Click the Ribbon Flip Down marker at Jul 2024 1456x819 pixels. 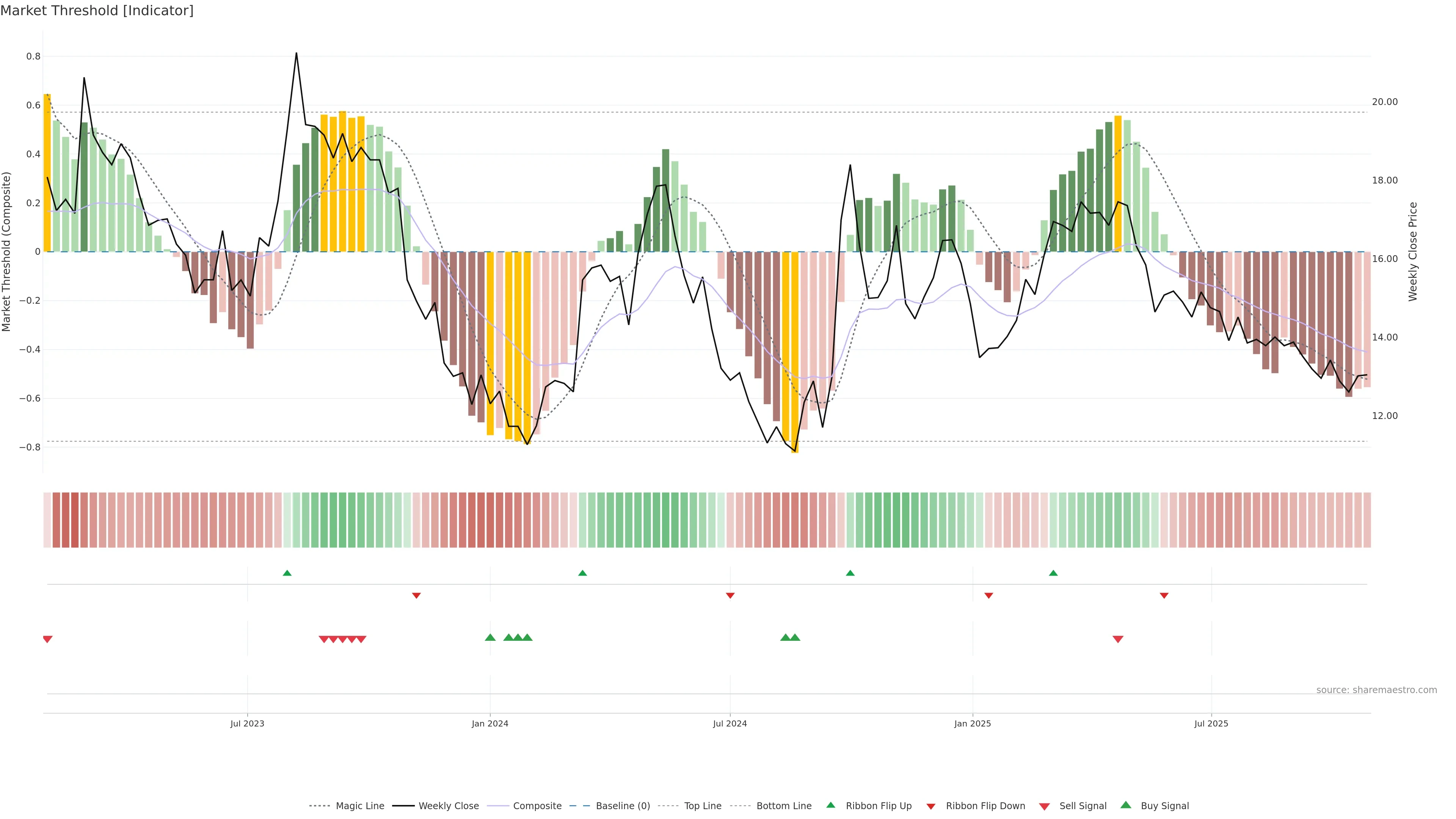tap(730, 595)
